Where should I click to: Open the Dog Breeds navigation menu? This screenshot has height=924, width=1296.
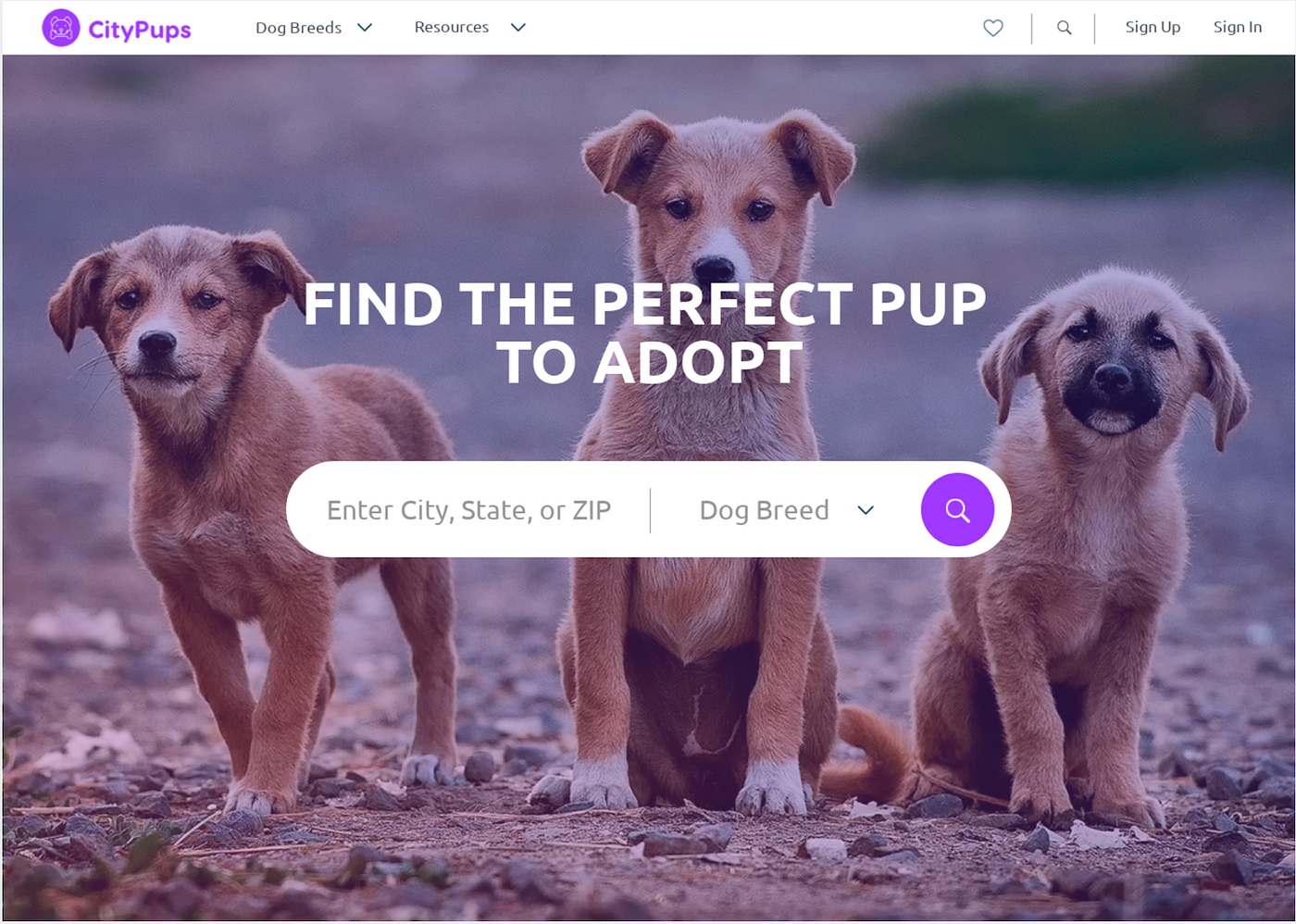point(298,28)
